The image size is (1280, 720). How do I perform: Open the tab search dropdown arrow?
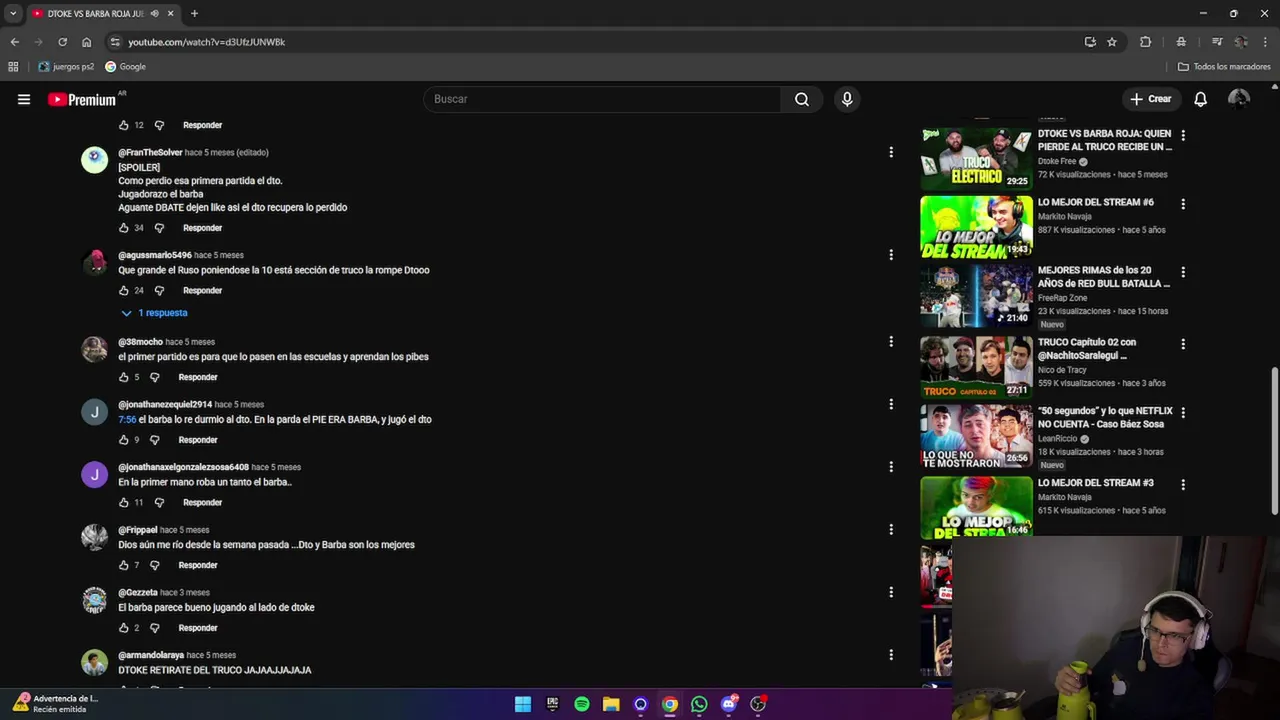point(13,13)
